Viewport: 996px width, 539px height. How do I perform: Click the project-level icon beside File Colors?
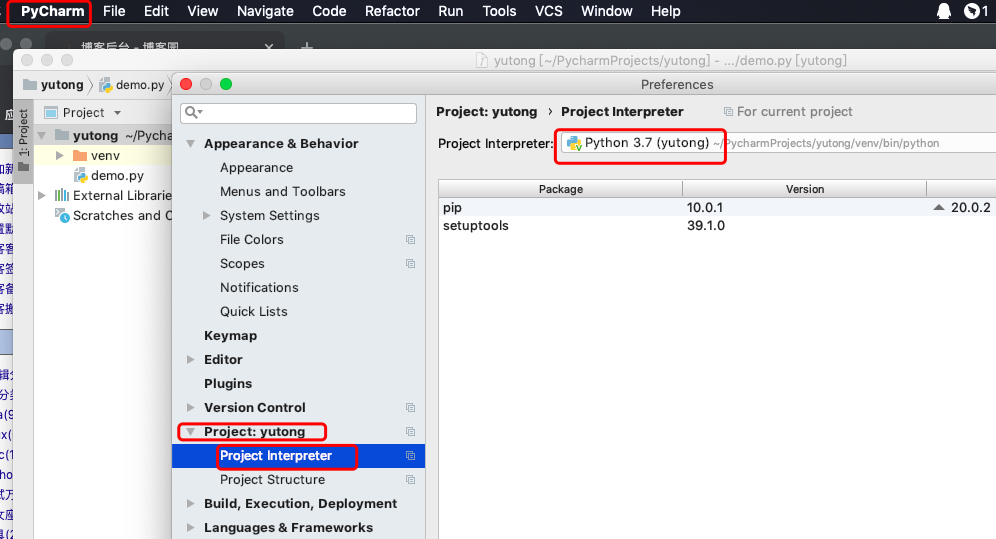[x=410, y=239]
